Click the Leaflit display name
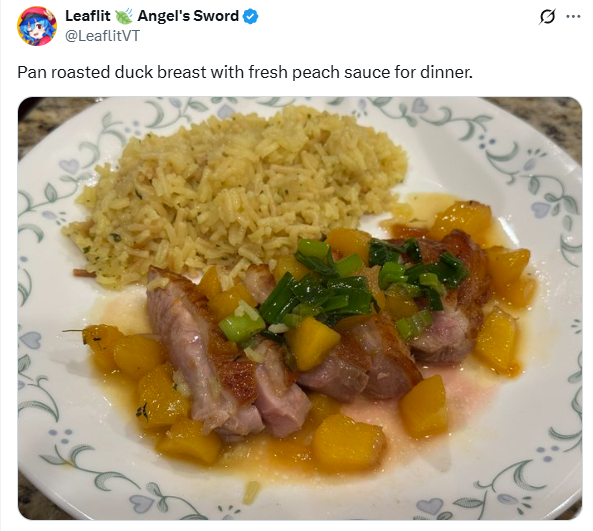Viewport: 593px width, 531px height. pos(88,16)
